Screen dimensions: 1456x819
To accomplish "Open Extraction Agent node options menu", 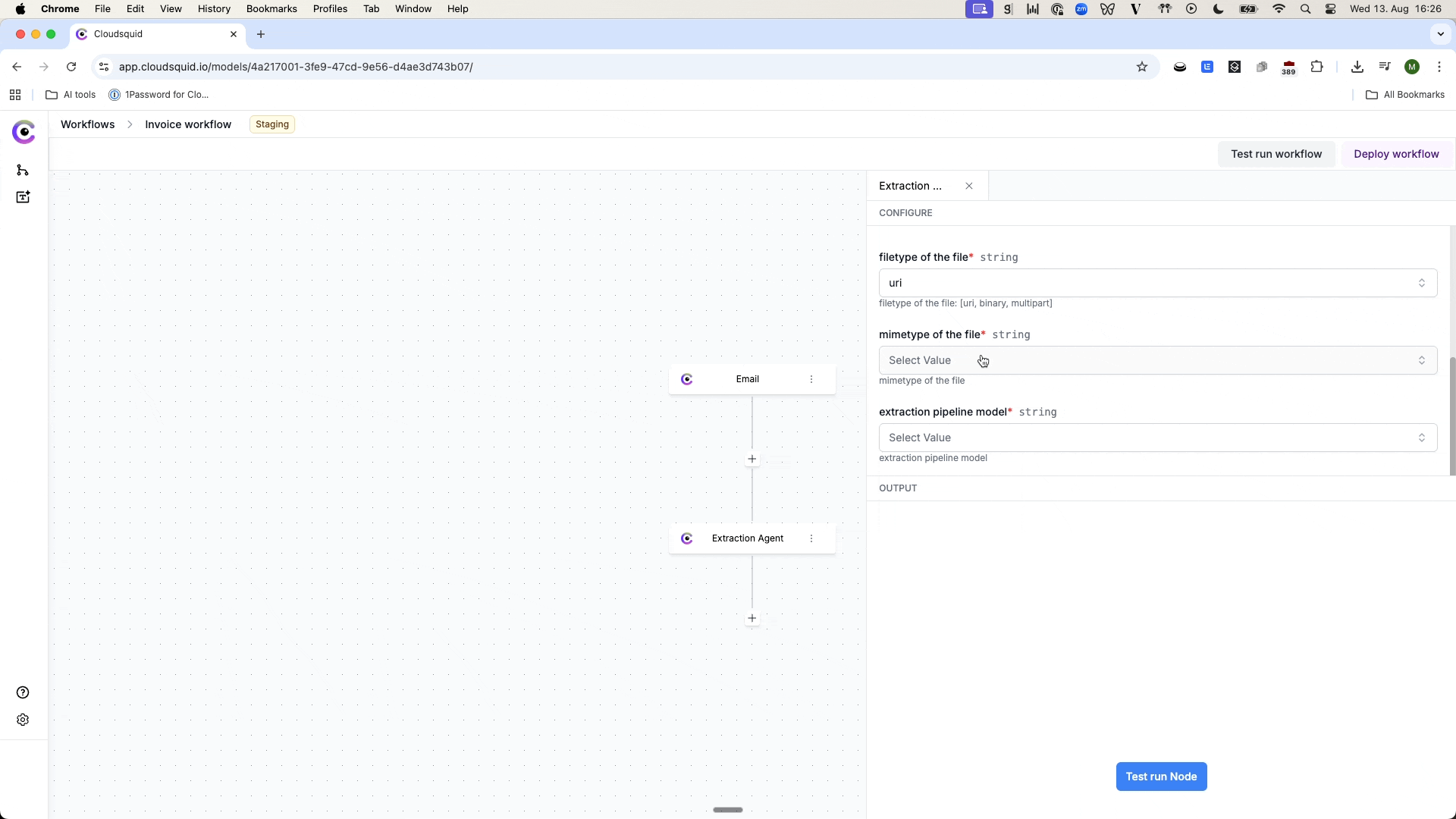I will [811, 538].
